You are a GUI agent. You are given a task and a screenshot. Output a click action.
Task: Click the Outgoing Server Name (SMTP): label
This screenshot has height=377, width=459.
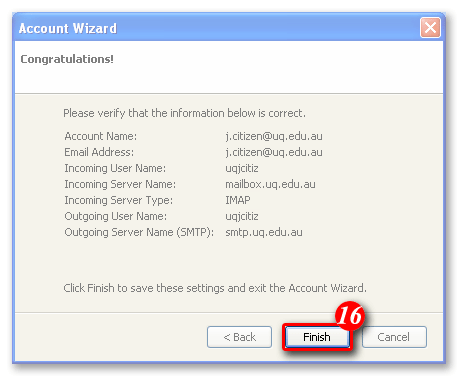click(x=139, y=232)
